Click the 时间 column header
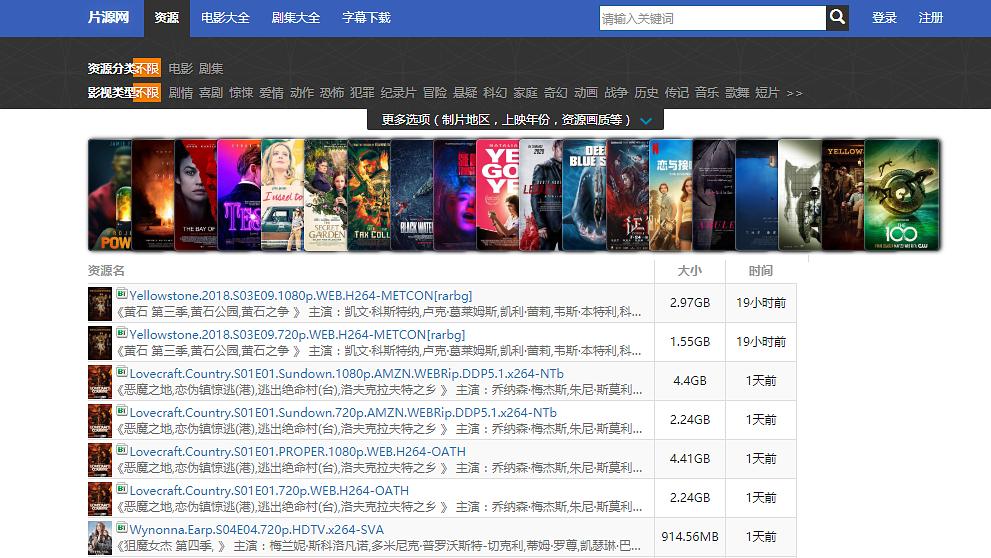 [761, 270]
